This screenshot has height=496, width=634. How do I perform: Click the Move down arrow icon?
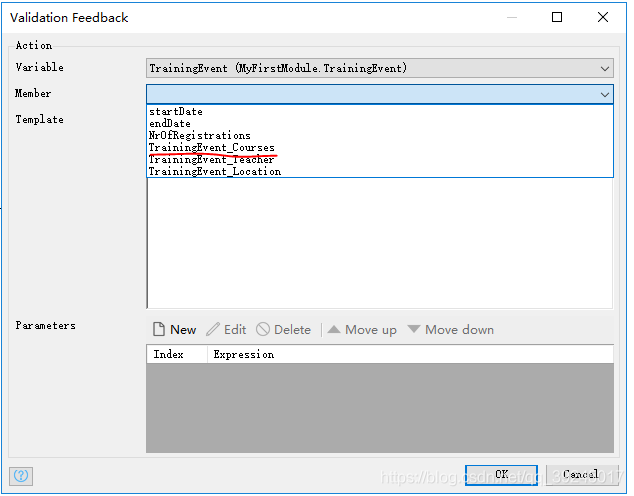point(414,330)
